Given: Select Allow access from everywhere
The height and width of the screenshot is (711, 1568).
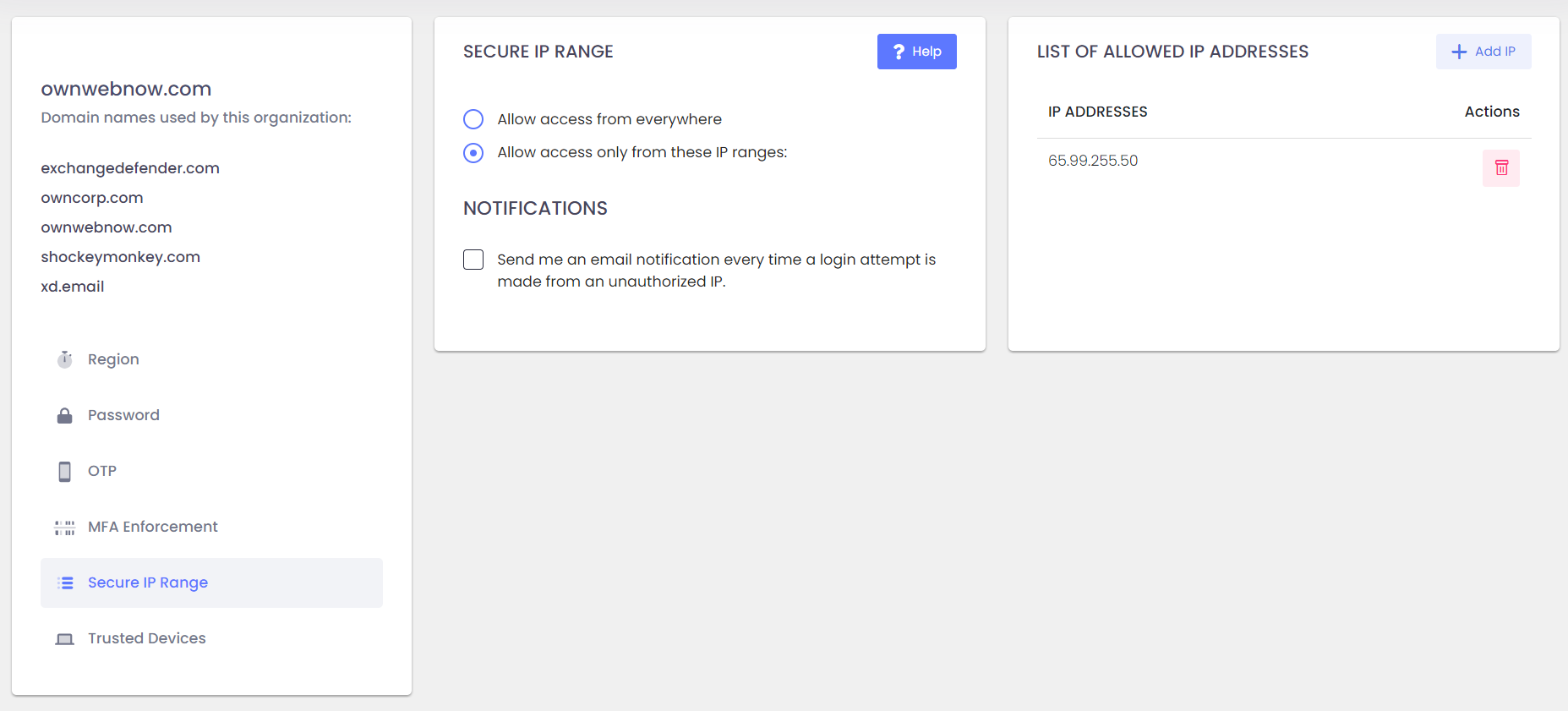Looking at the screenshot, I should click(473, 119).
